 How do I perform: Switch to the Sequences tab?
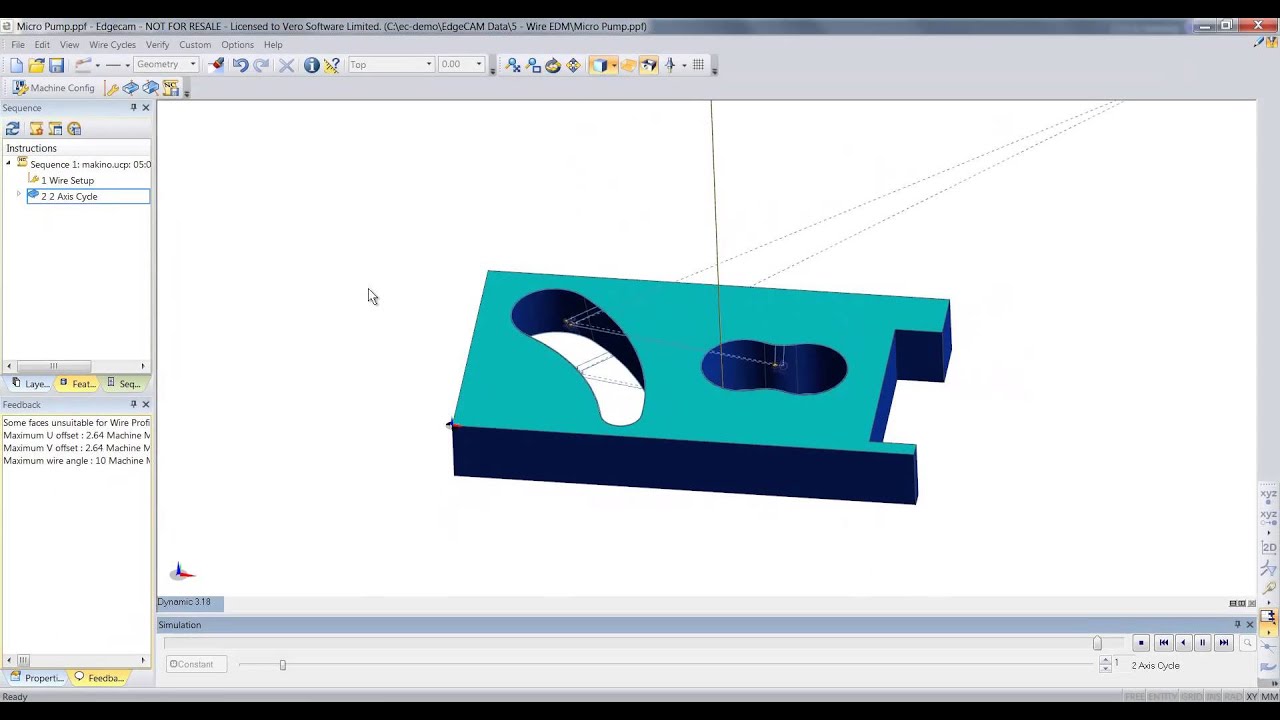tap(124, 384)
